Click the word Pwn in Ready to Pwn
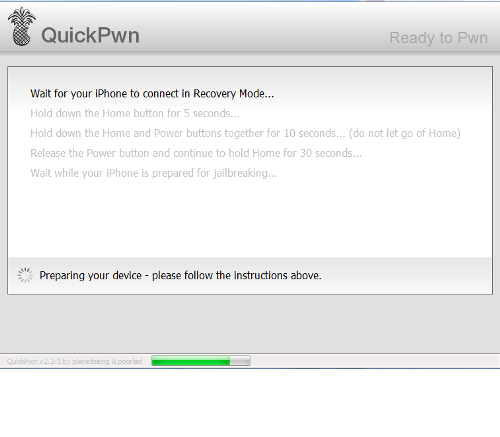Screen dimensions: 500x437 point(472,38)
